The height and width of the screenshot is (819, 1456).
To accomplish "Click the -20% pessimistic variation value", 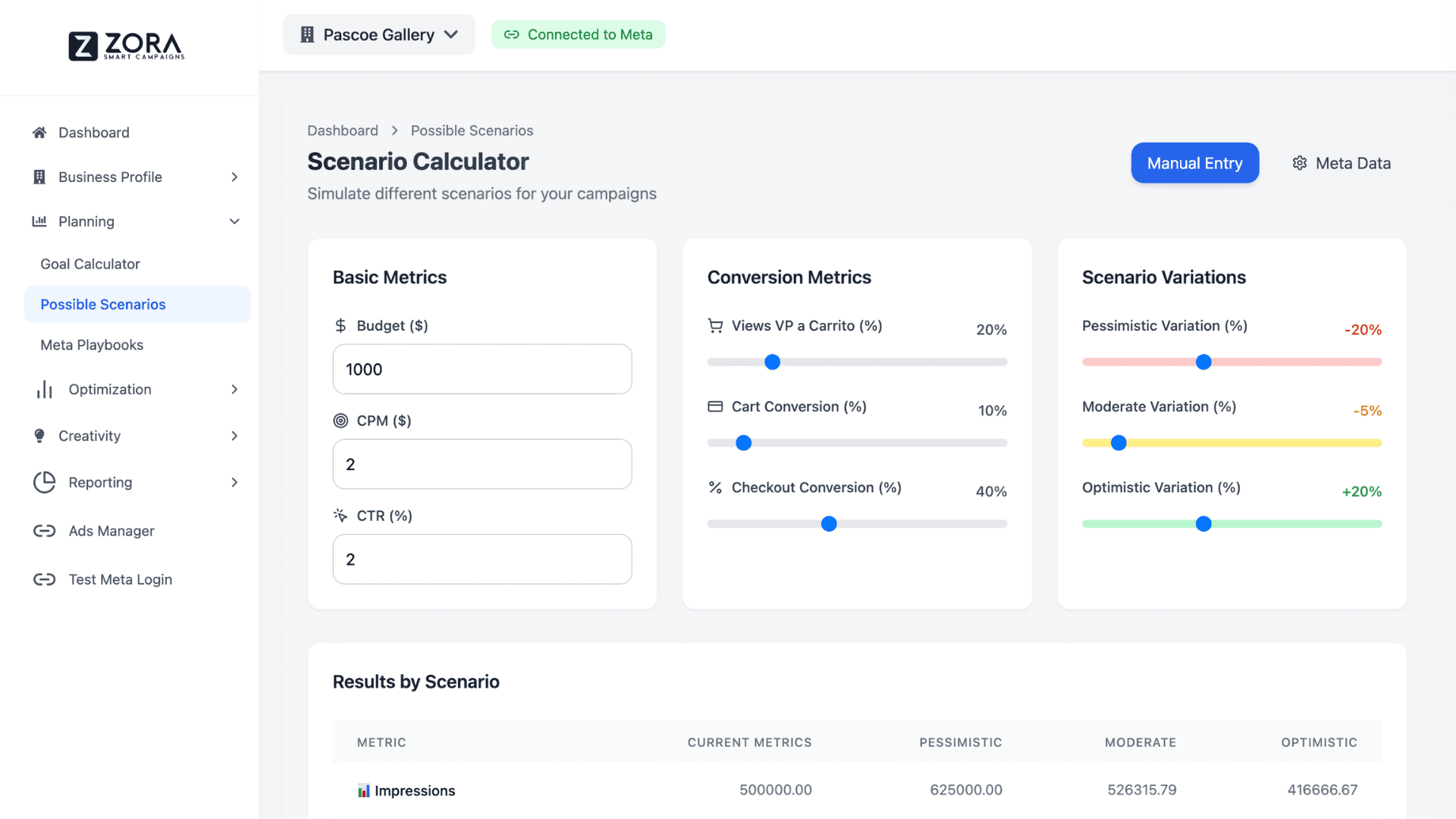I will [x=1363, y=330].
